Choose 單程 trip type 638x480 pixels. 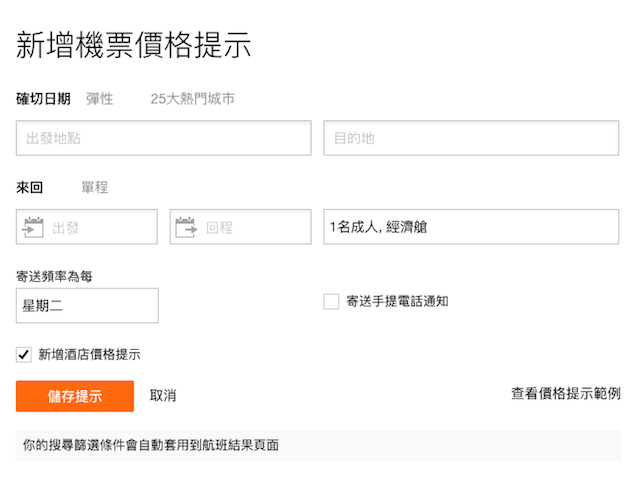pos(95,187)
